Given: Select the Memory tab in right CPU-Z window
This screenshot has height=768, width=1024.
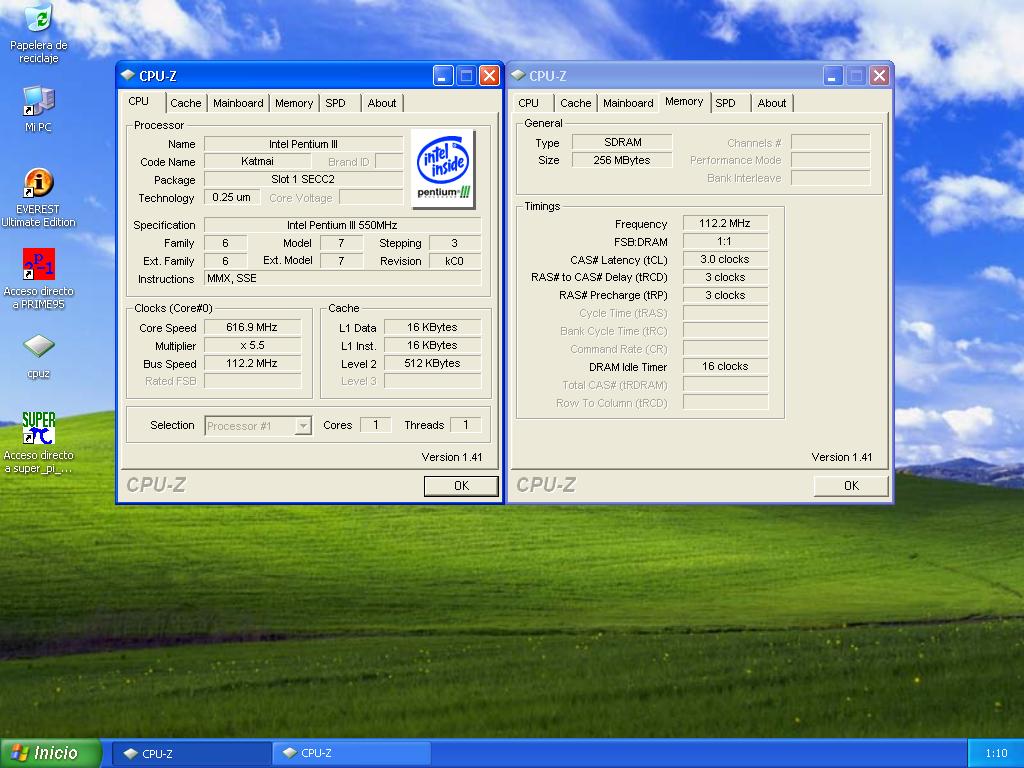Looking at the screenshot, I should [x=684, y=101].
